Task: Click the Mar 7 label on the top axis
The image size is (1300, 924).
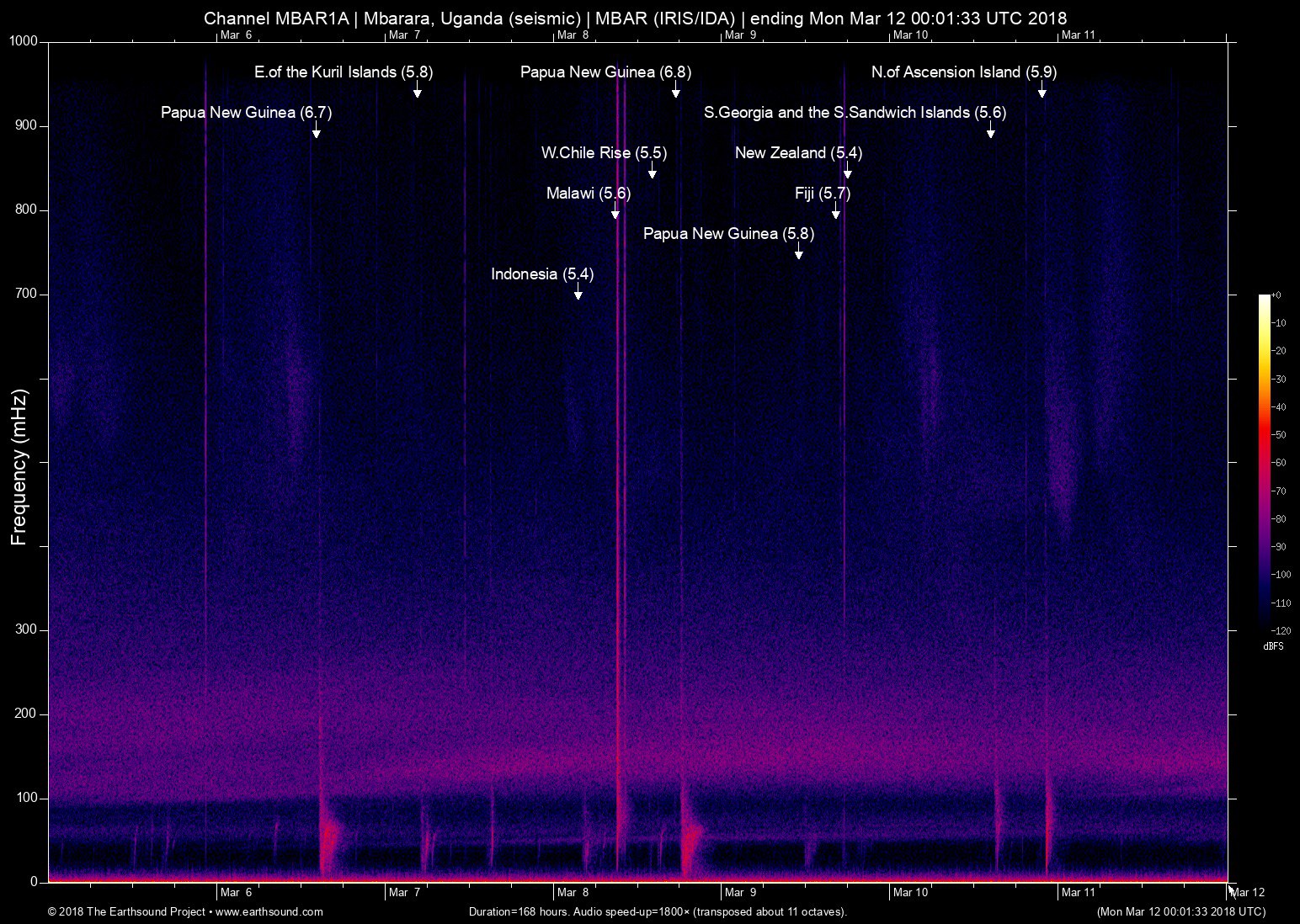Action: tap(404, 35)
